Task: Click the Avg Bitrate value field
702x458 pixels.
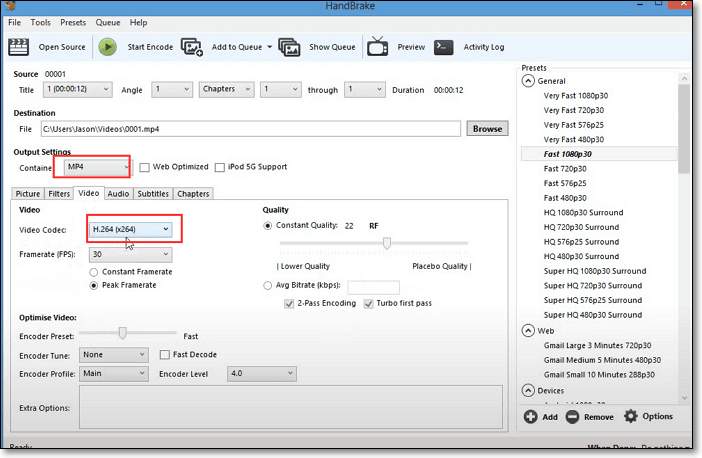Action: click(373, 287)
